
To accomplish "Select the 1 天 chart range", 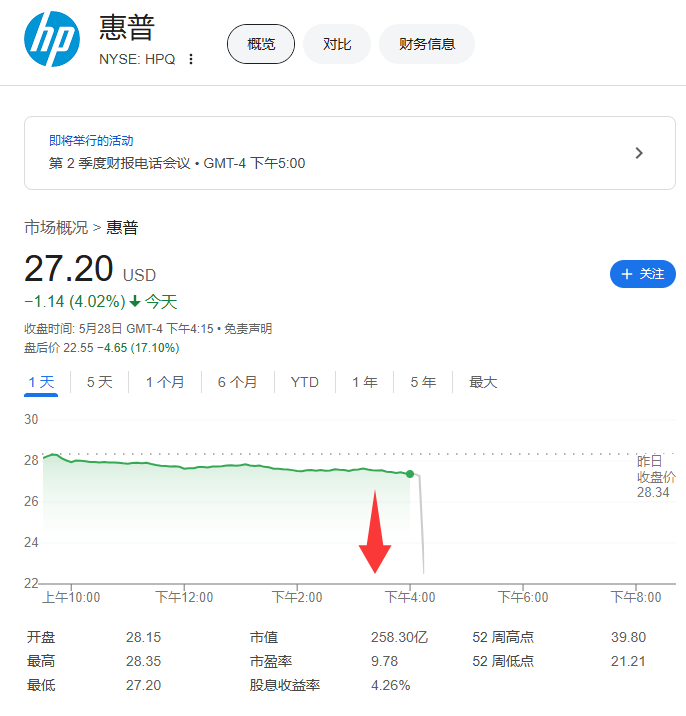I will coord(41,382).
